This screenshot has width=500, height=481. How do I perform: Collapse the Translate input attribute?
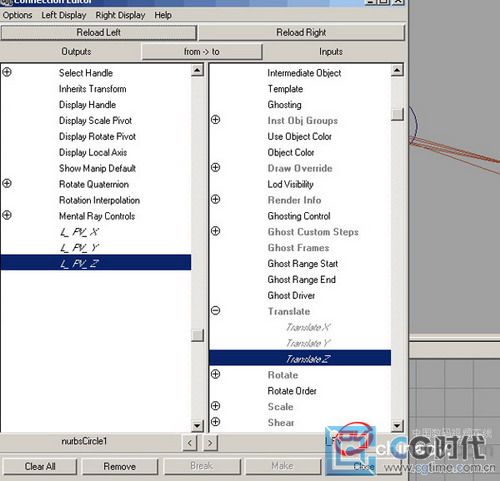click(x=216, y=310)
